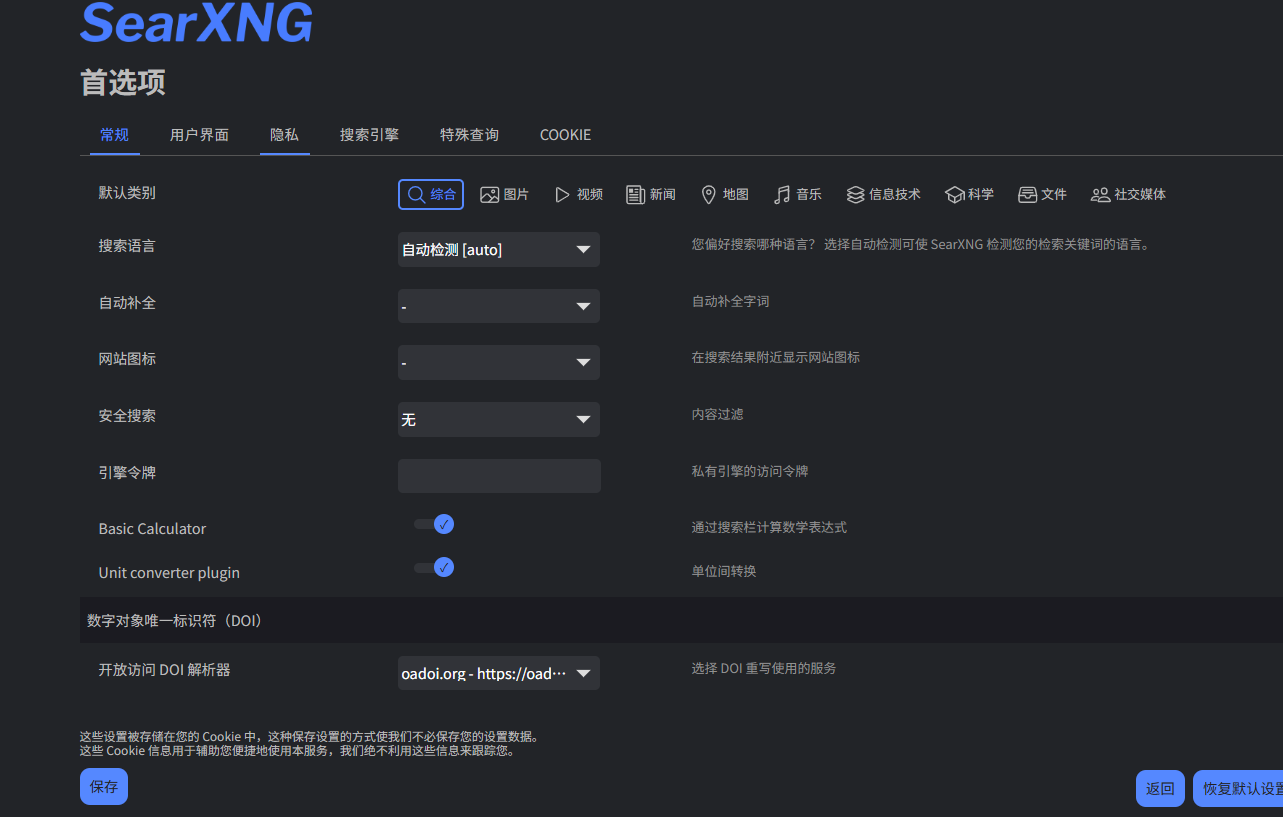
Task: Toggle the Basic Calculator switch
Action: [434, 524]
